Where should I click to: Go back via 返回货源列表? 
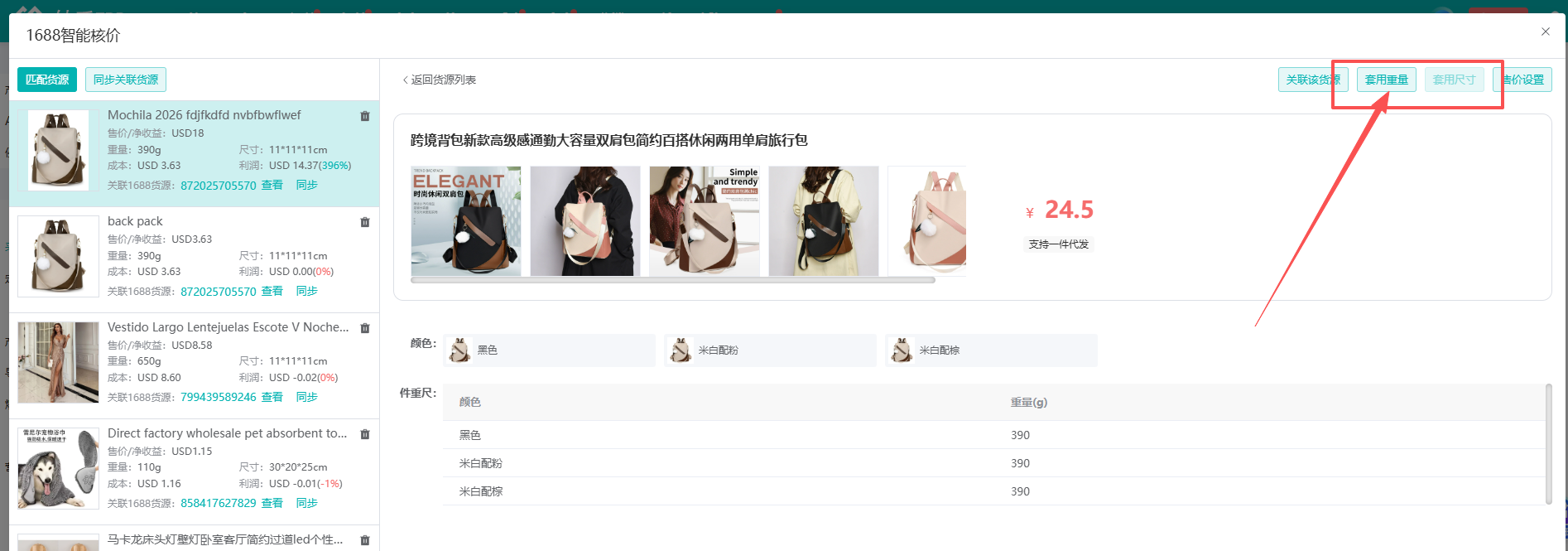point(440,80)
